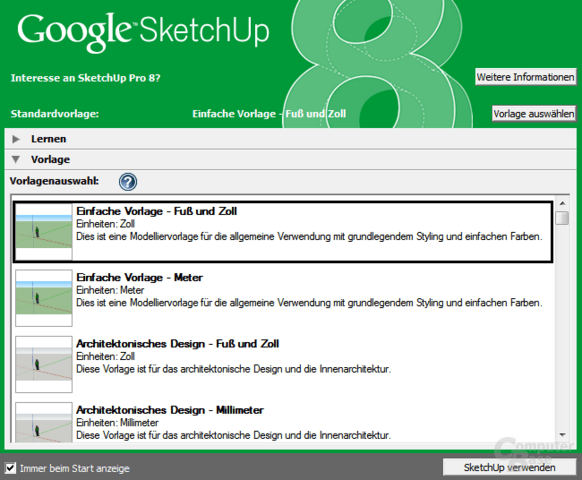This screenshot has height=480, width=582.
Task: Expand the Lernen section
Action: [16, 139]
